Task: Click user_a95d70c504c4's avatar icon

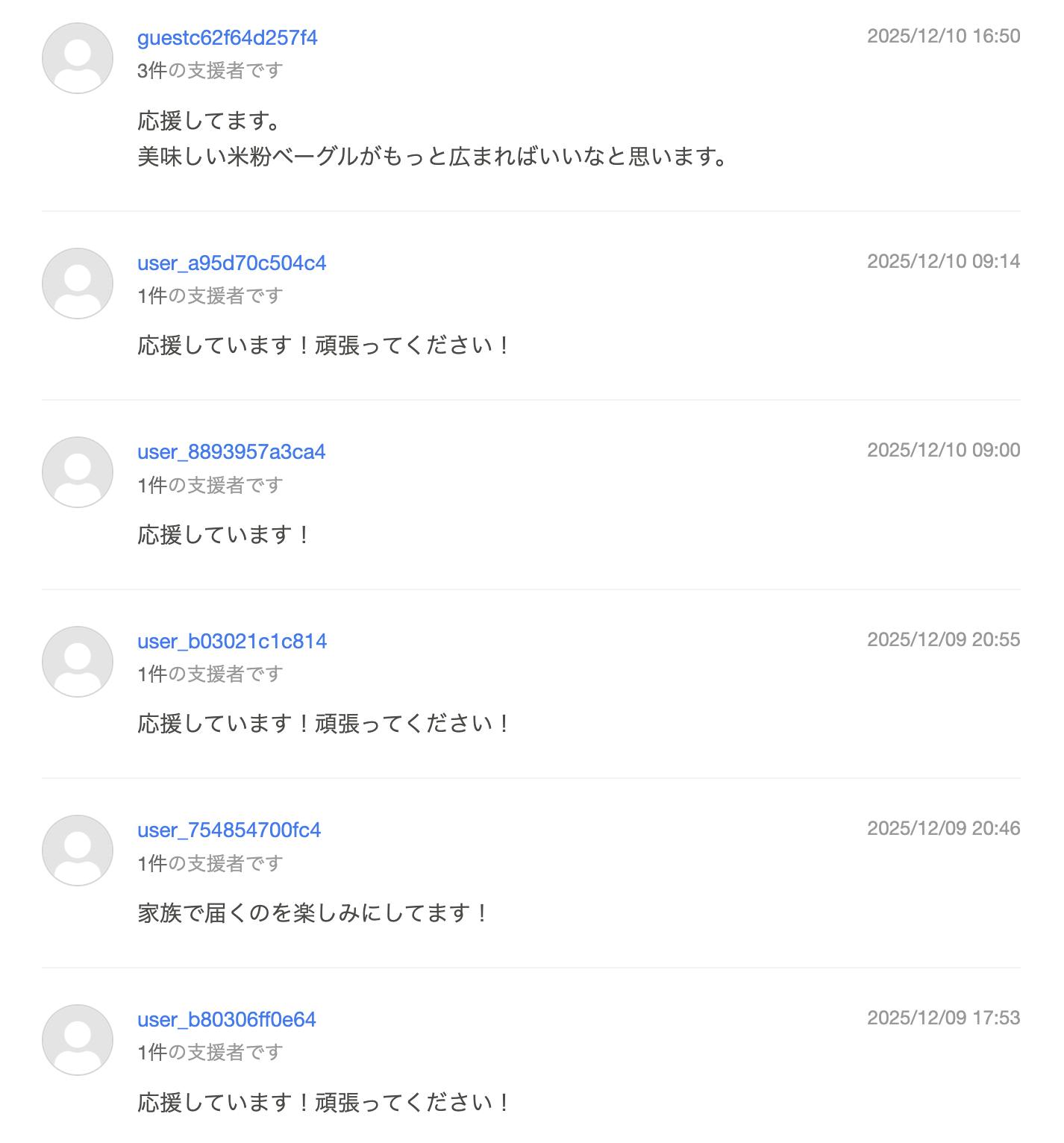Action: [x=77, y=283]
